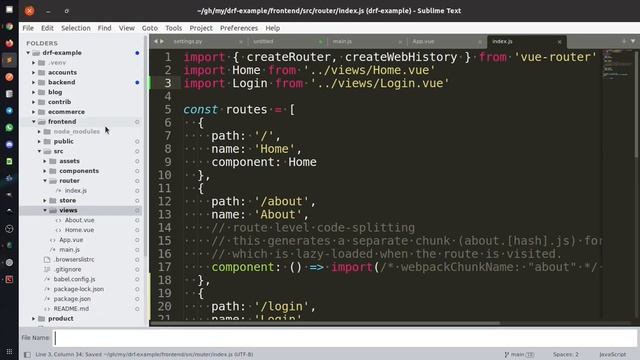Collapse the drf-example root folder
This screenshot has height=360, width=640.
click(x=28, y=53)
